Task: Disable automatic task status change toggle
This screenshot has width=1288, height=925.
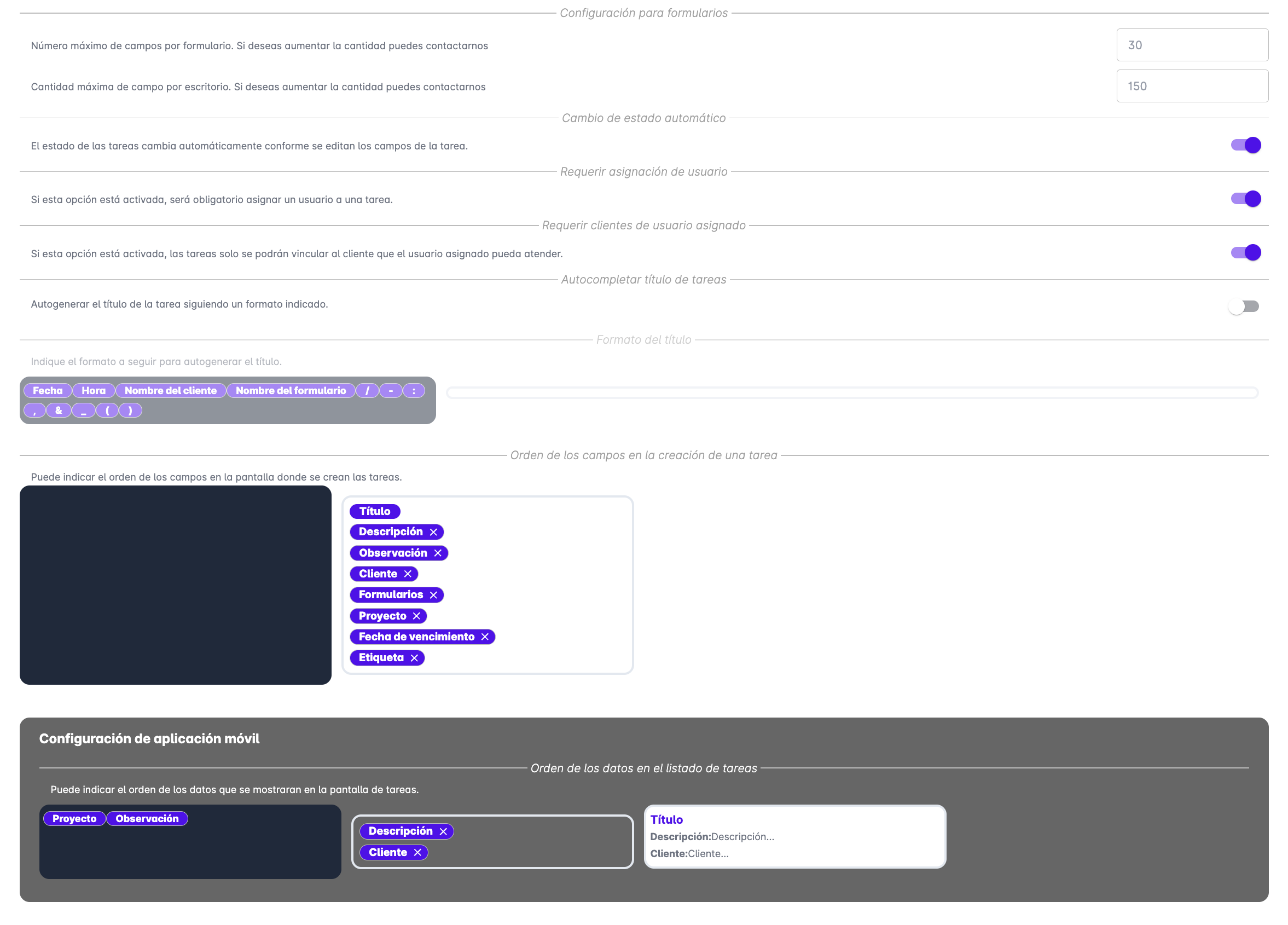Action: tap(1245, 146)
